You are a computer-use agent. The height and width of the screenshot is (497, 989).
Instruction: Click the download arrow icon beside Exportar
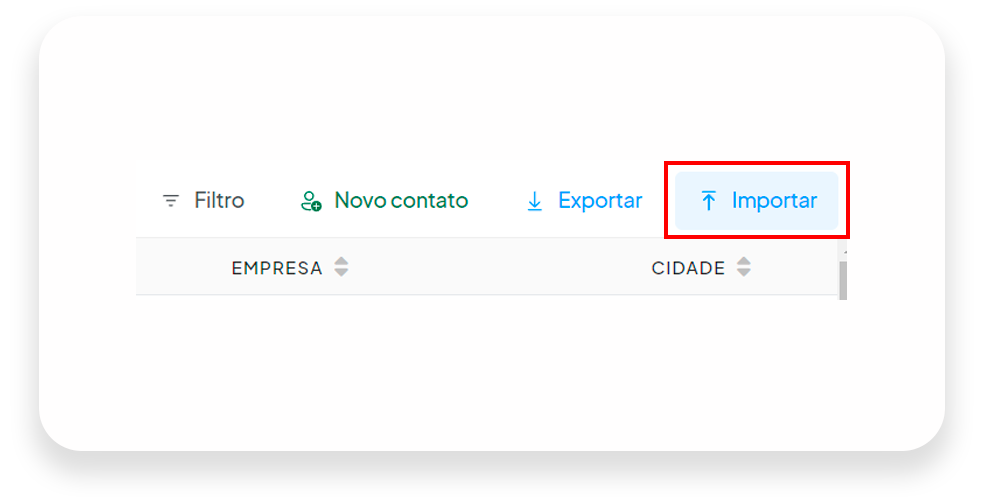[x=534, y=201]
